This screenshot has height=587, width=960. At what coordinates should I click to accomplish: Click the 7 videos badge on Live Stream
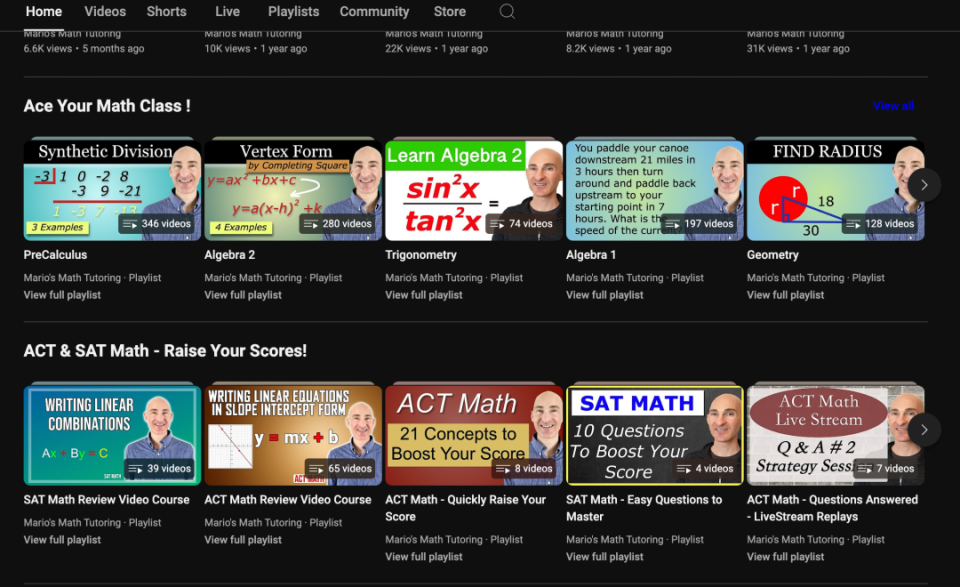[x=886, y=469]
